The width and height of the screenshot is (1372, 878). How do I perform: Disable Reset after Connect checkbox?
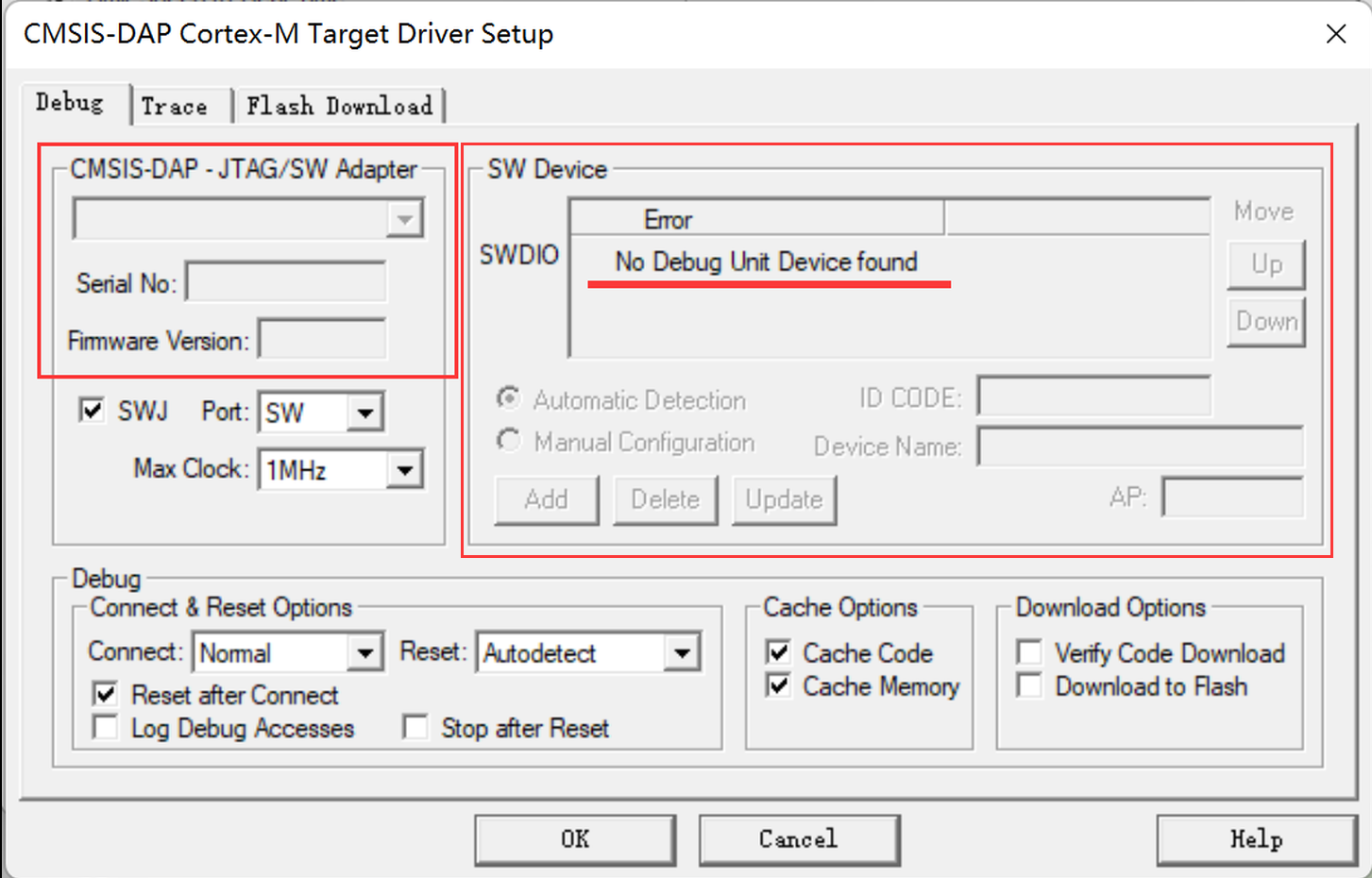click(106, 695)
